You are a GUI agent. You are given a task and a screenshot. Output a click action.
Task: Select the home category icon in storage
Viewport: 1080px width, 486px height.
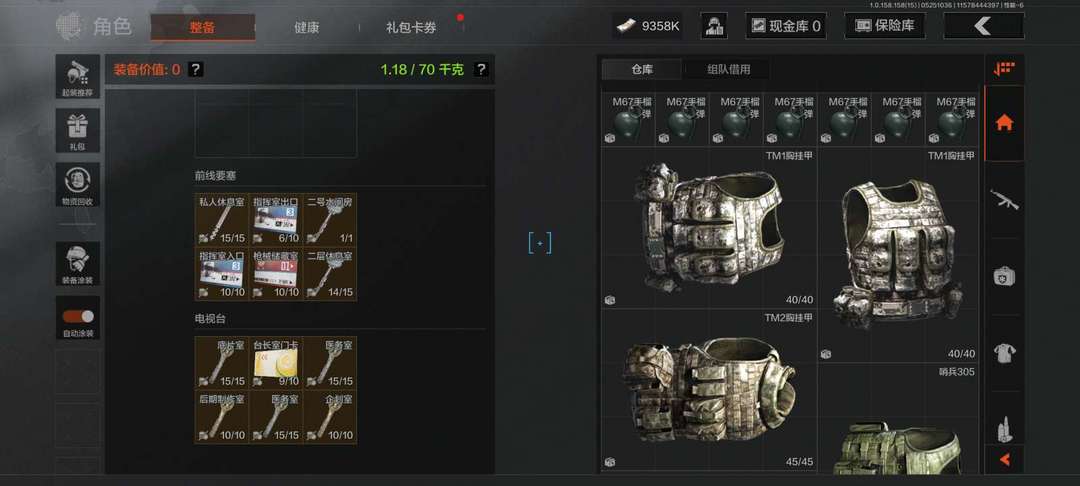(1004, 123)
